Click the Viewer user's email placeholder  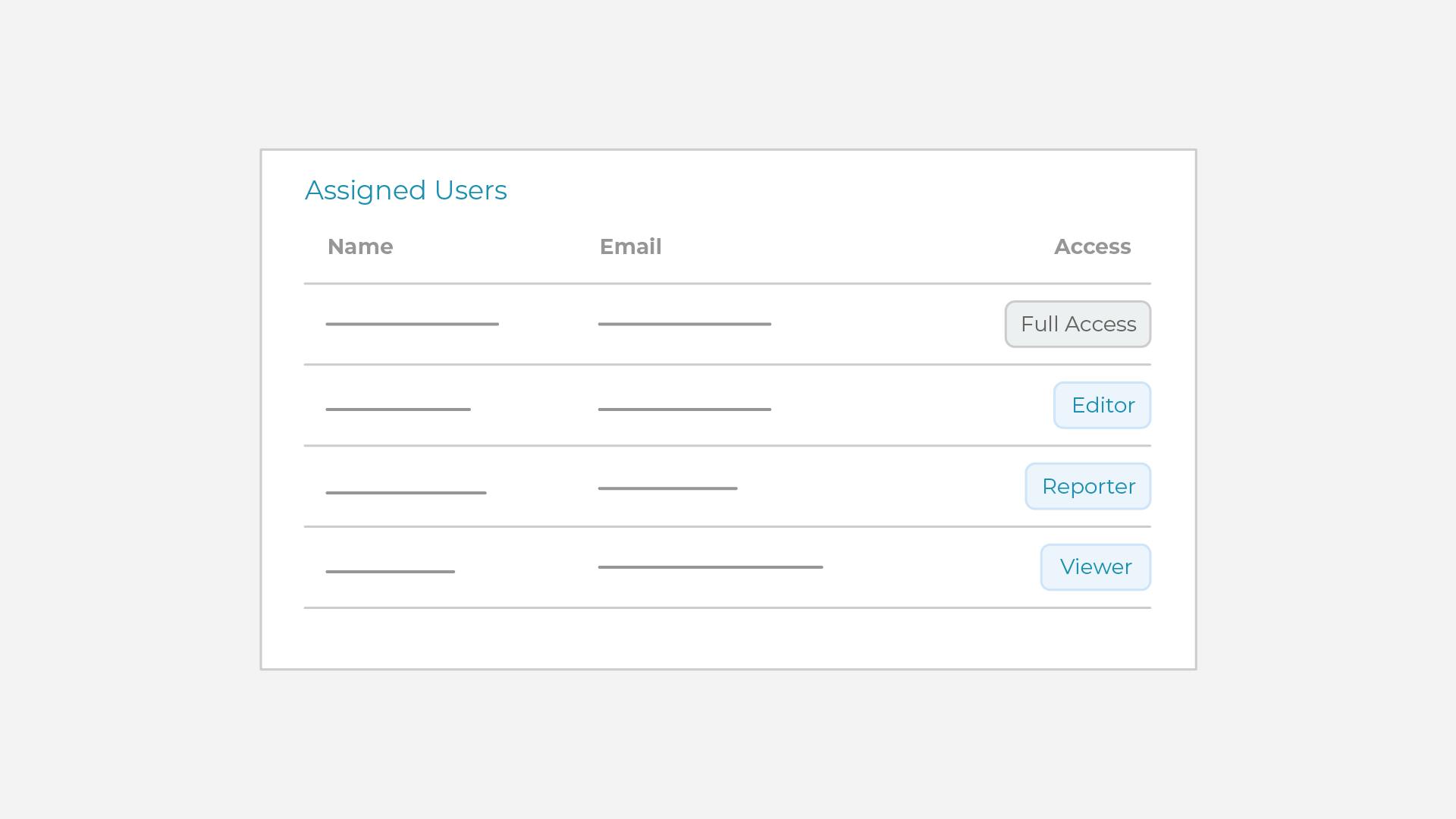[x=710, y=566]
